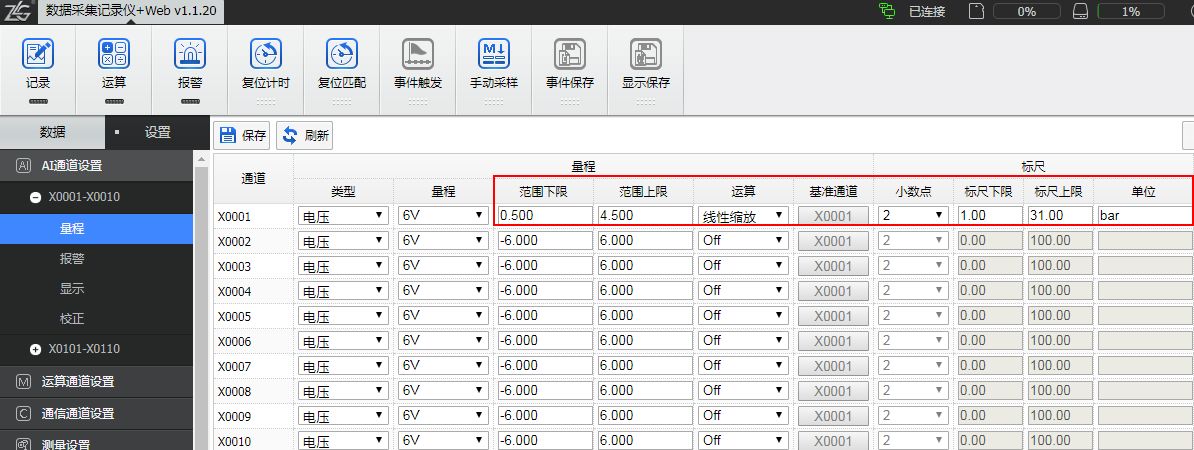Collapse the X0001-X0010 channel group
Viewport: 1194px width, 450px height.
36,198
